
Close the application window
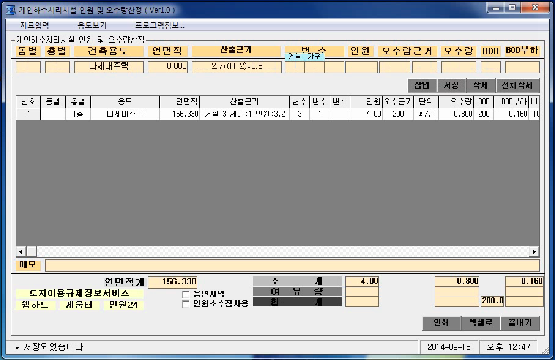tap(535, 8)
